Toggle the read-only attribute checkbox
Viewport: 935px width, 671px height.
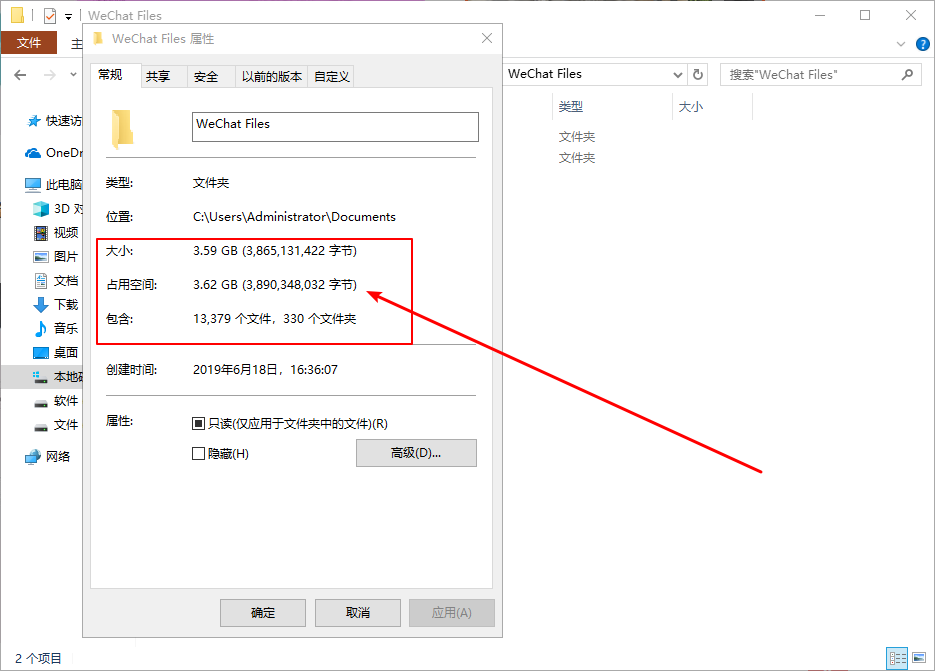[198, 424]
